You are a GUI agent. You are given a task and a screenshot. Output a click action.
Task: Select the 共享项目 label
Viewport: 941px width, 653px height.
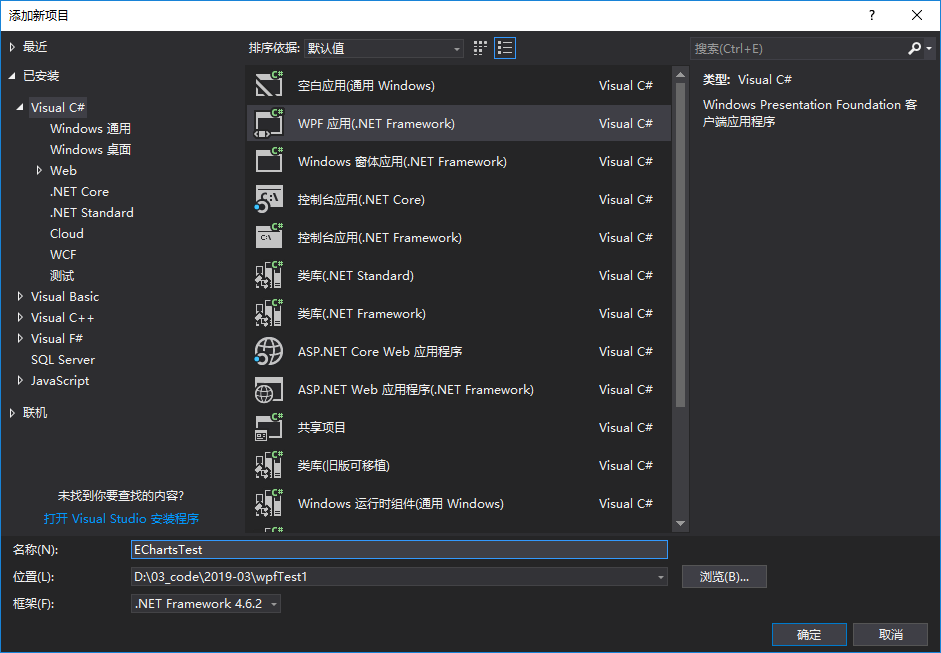click(x=322, y=427)
